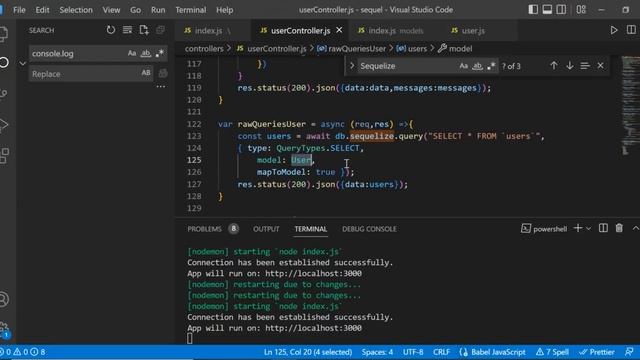Open the Debug Console tab
The width and height of the screenshot is (640, 360).
(369, 229)
